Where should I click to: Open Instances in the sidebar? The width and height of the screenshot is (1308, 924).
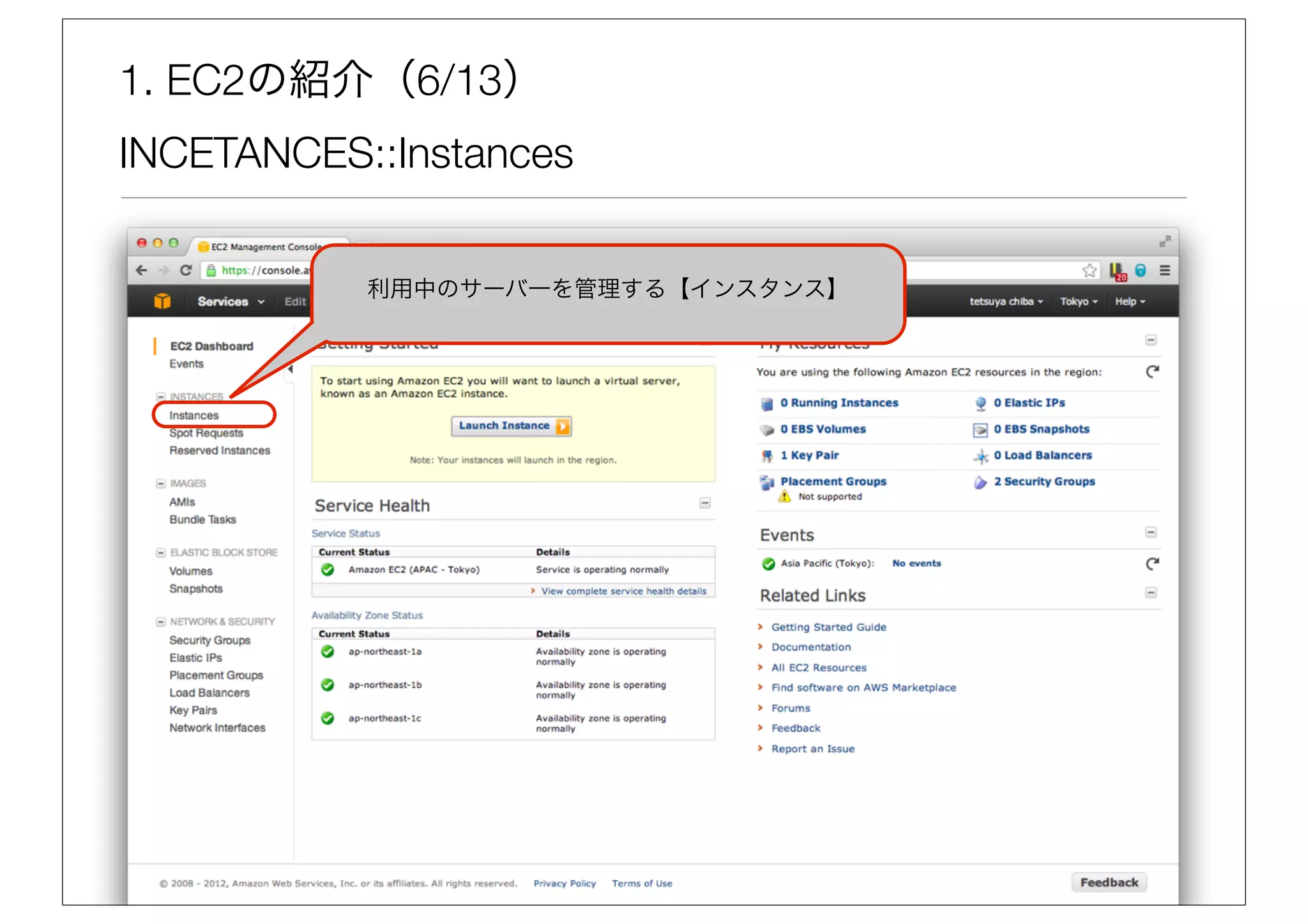[x=194, y=416]
